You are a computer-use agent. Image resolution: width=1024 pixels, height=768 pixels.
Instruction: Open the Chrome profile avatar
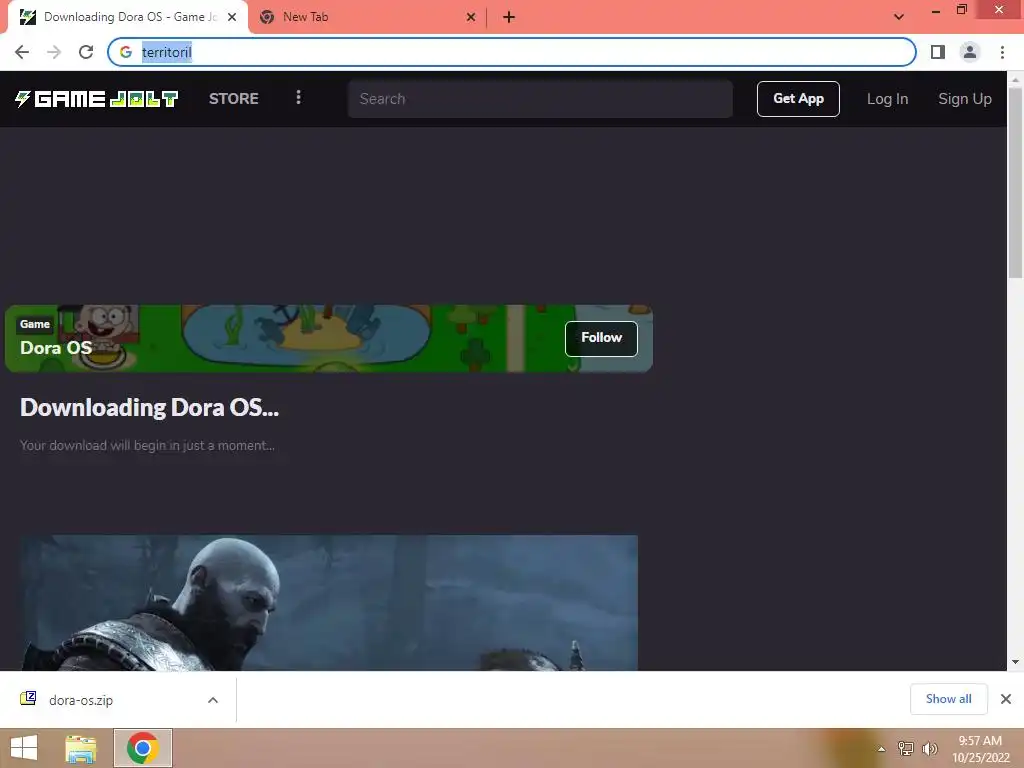(970, 52)
